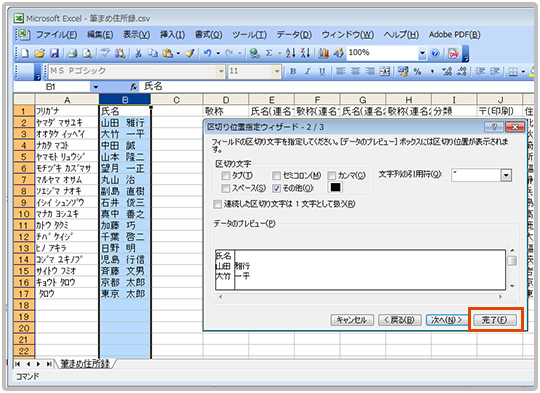540x393 pixels.
Task: Enable the Tab delimiter checkbox
Action: (x=226, y=176)
